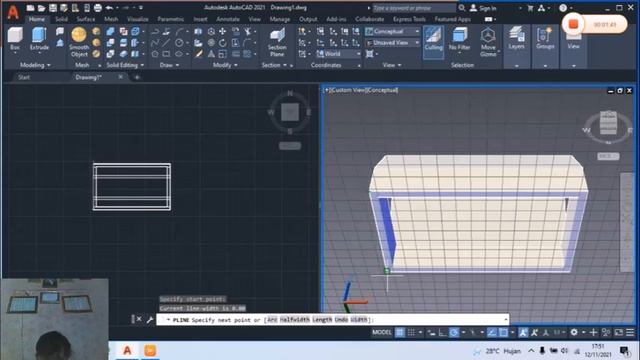Open the Help question mark icon
This screenshot has width=640, height=360.
pos(563,8)
